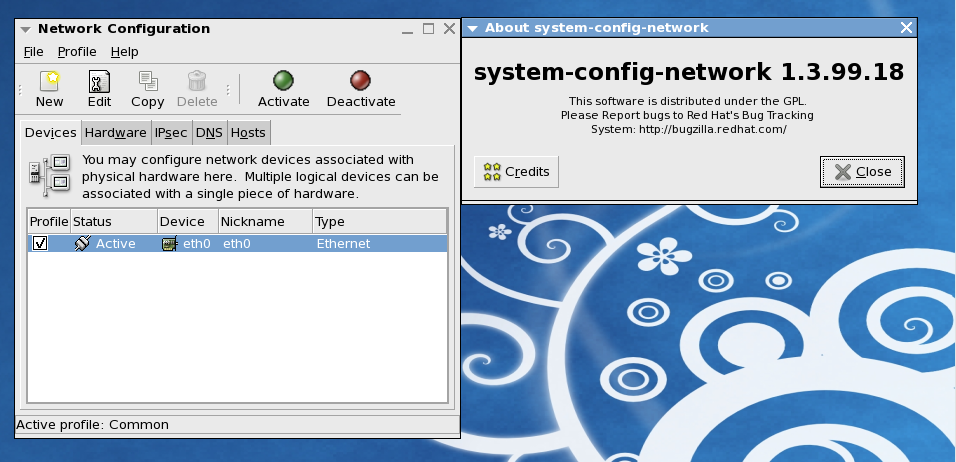Switch to the IPsec tab
The width and height of the screenshot is (956, 462).
coord(171,133)
